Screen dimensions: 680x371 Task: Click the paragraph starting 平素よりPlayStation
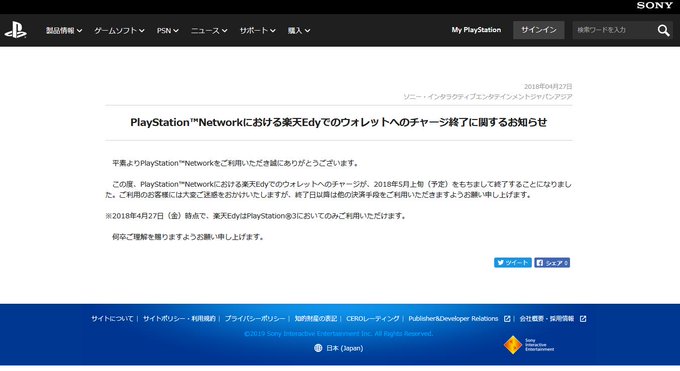[236, 163]
